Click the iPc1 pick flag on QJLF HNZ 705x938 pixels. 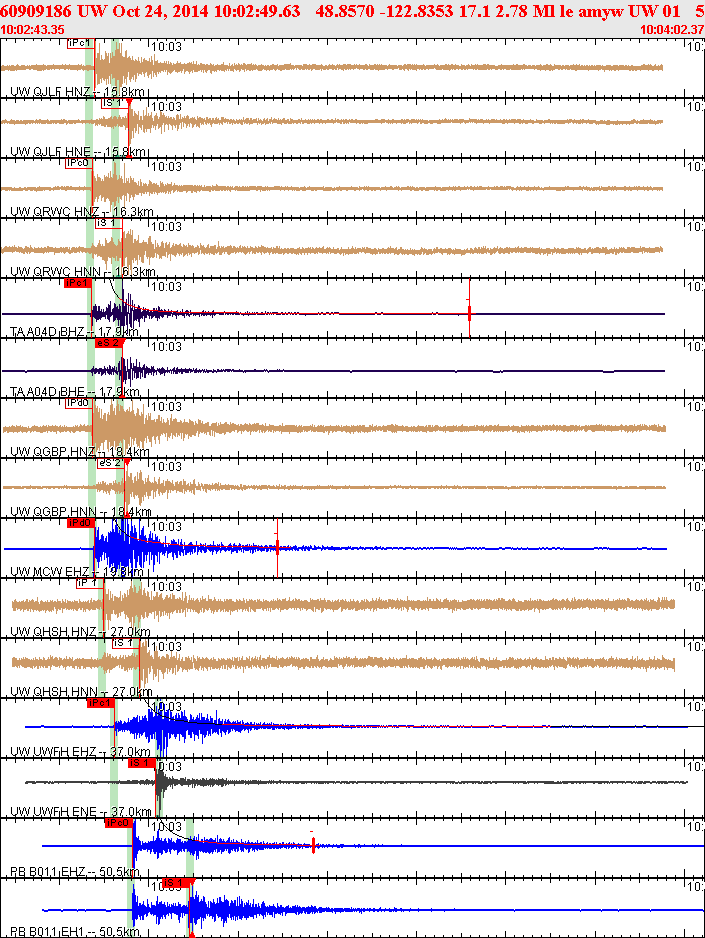pyautogui.click(x=81, y=43)
